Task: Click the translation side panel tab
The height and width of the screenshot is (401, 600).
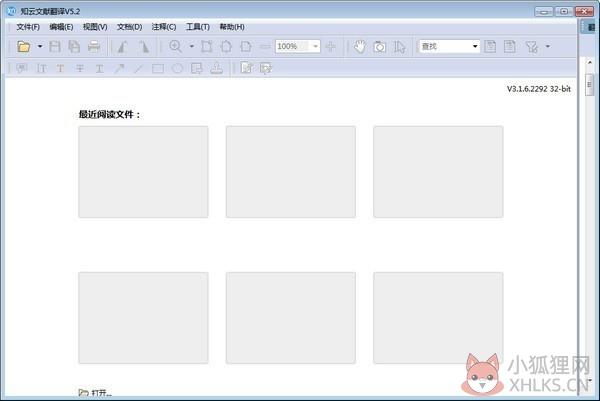Action: tap(589, 27)
